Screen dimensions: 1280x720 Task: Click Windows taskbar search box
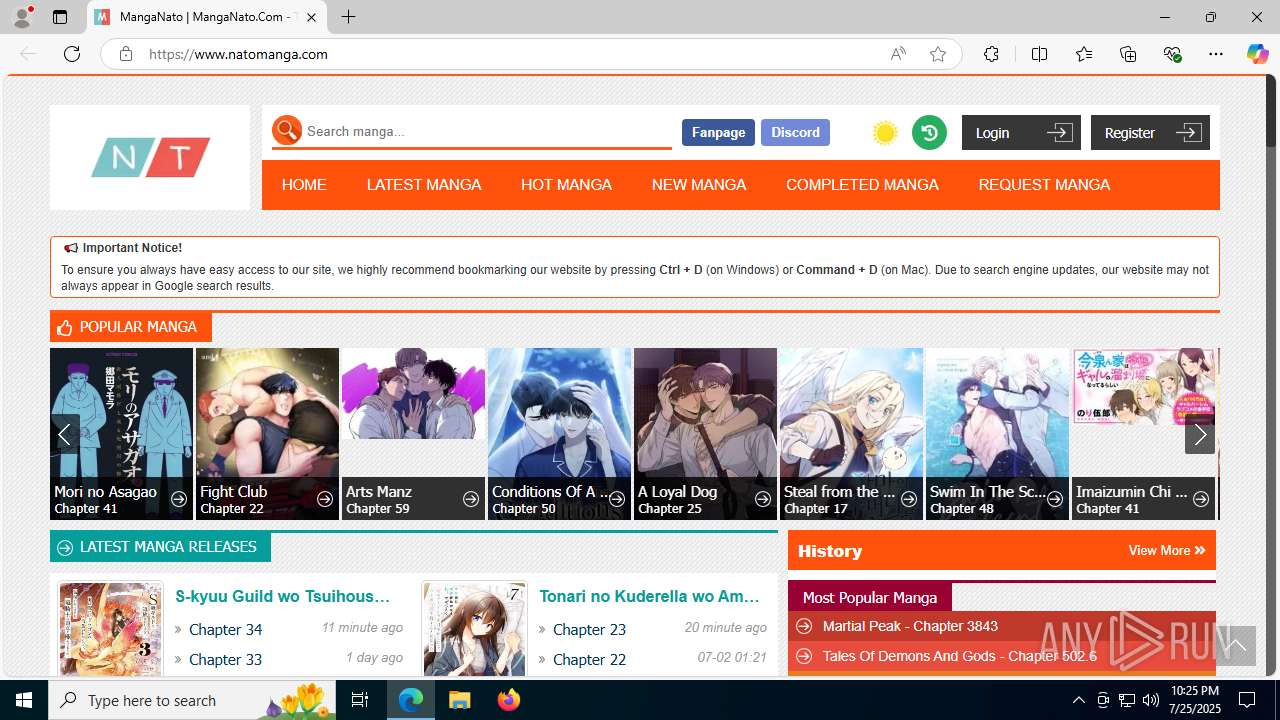(192, 700)
